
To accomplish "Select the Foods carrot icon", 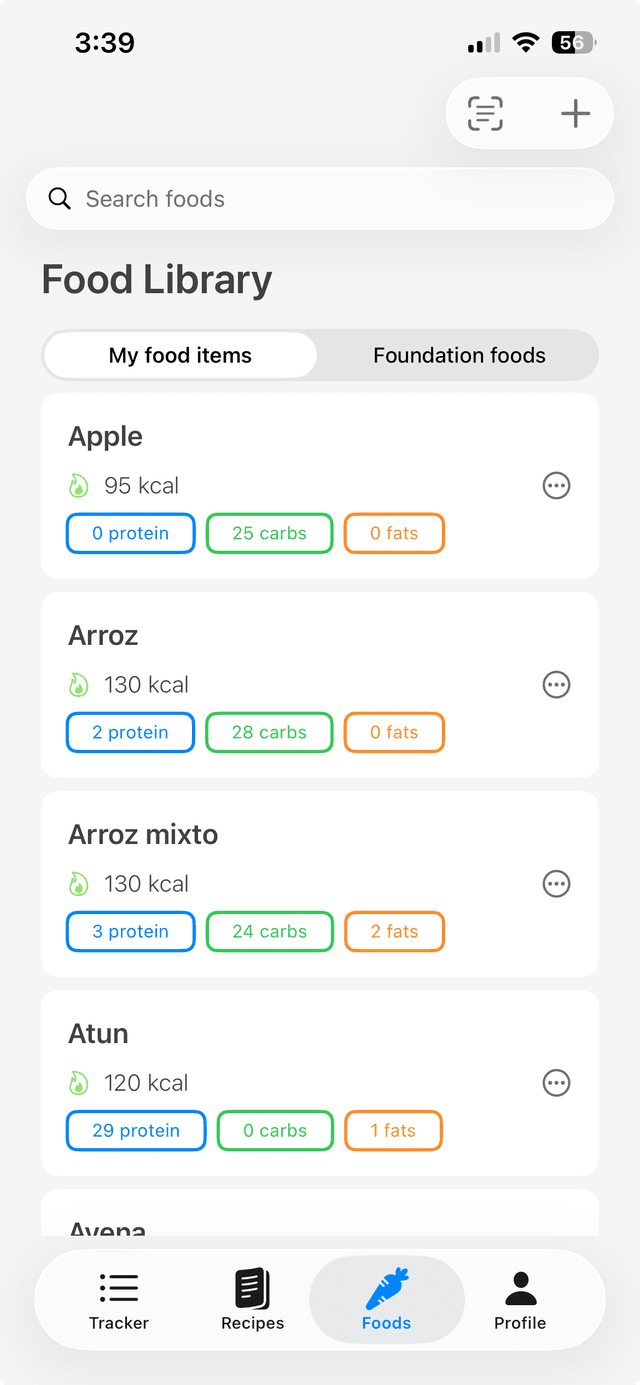I will tap(387, 1288).
